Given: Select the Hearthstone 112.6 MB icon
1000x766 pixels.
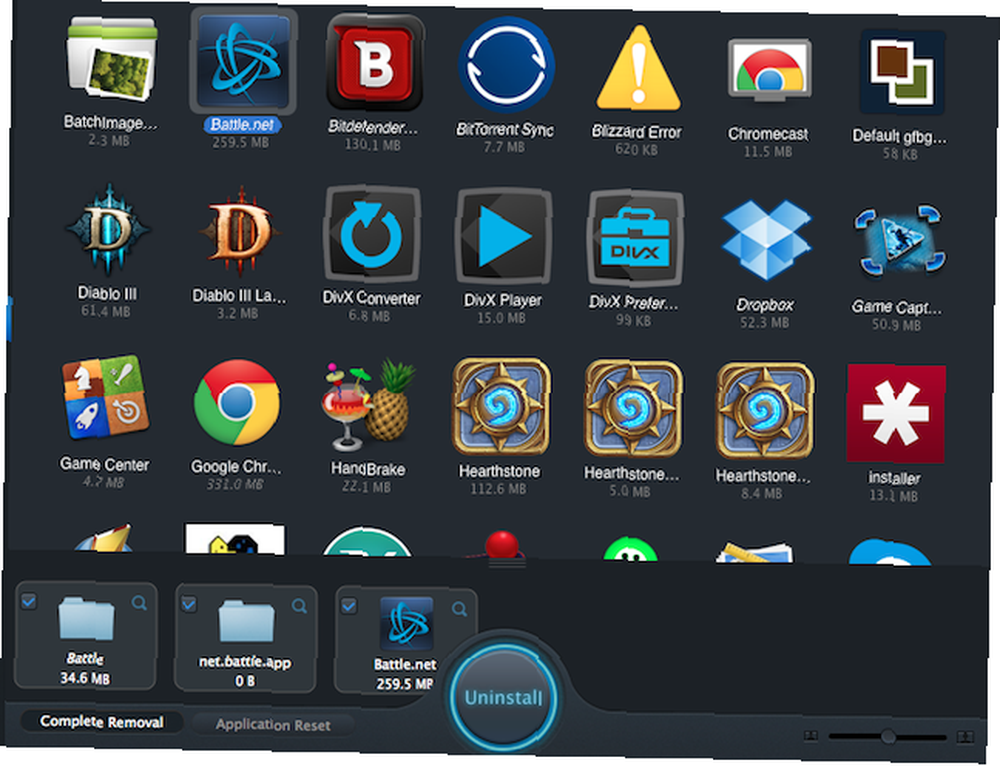Looking at the screenshot, I should 501,407.
